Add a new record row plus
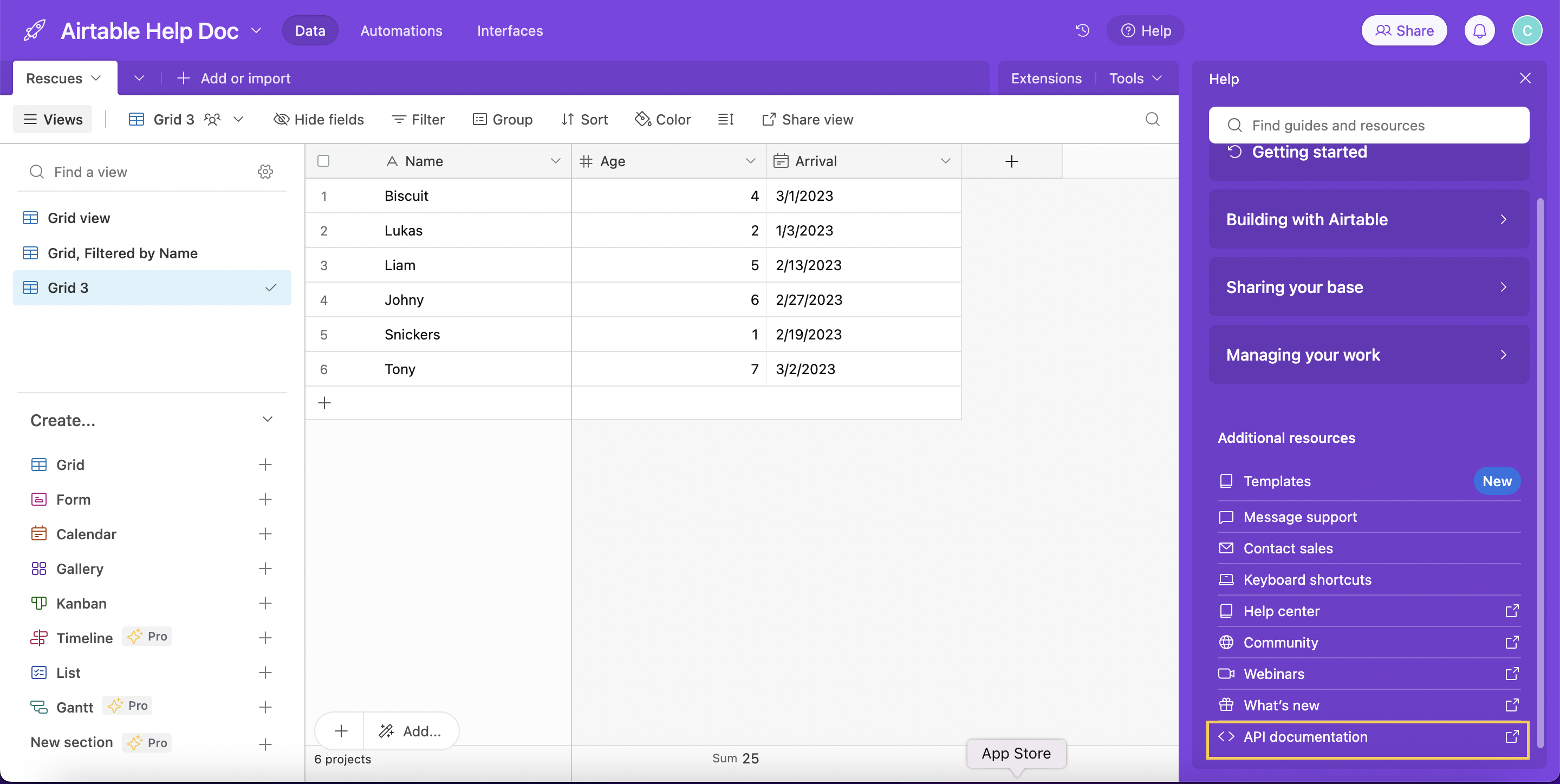The height and width of the screenshot is (784, 1560). [x=324, y=403]
